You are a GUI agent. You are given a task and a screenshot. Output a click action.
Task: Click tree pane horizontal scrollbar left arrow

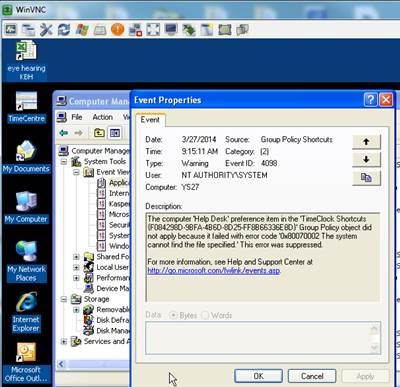61,364
